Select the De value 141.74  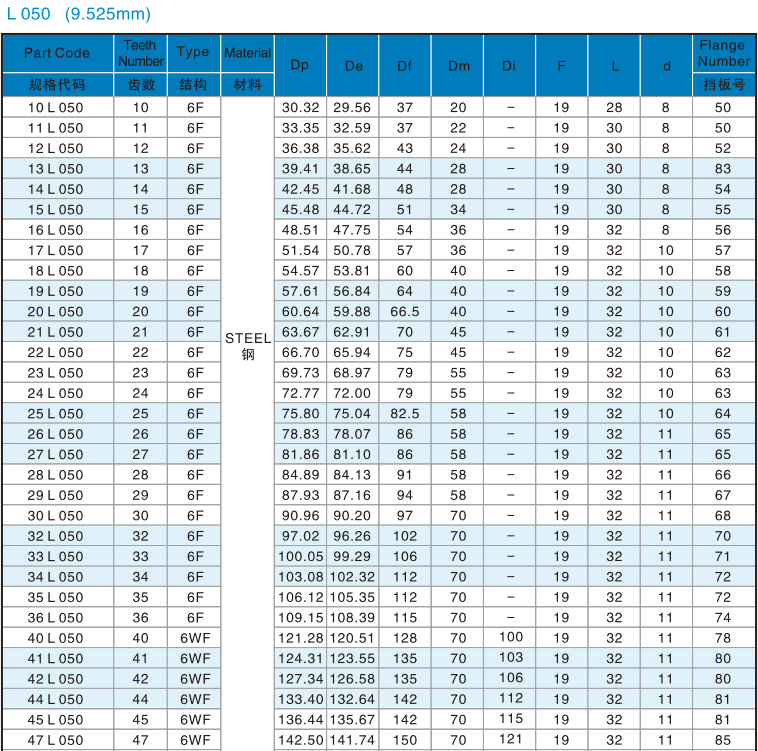[352, 740]
